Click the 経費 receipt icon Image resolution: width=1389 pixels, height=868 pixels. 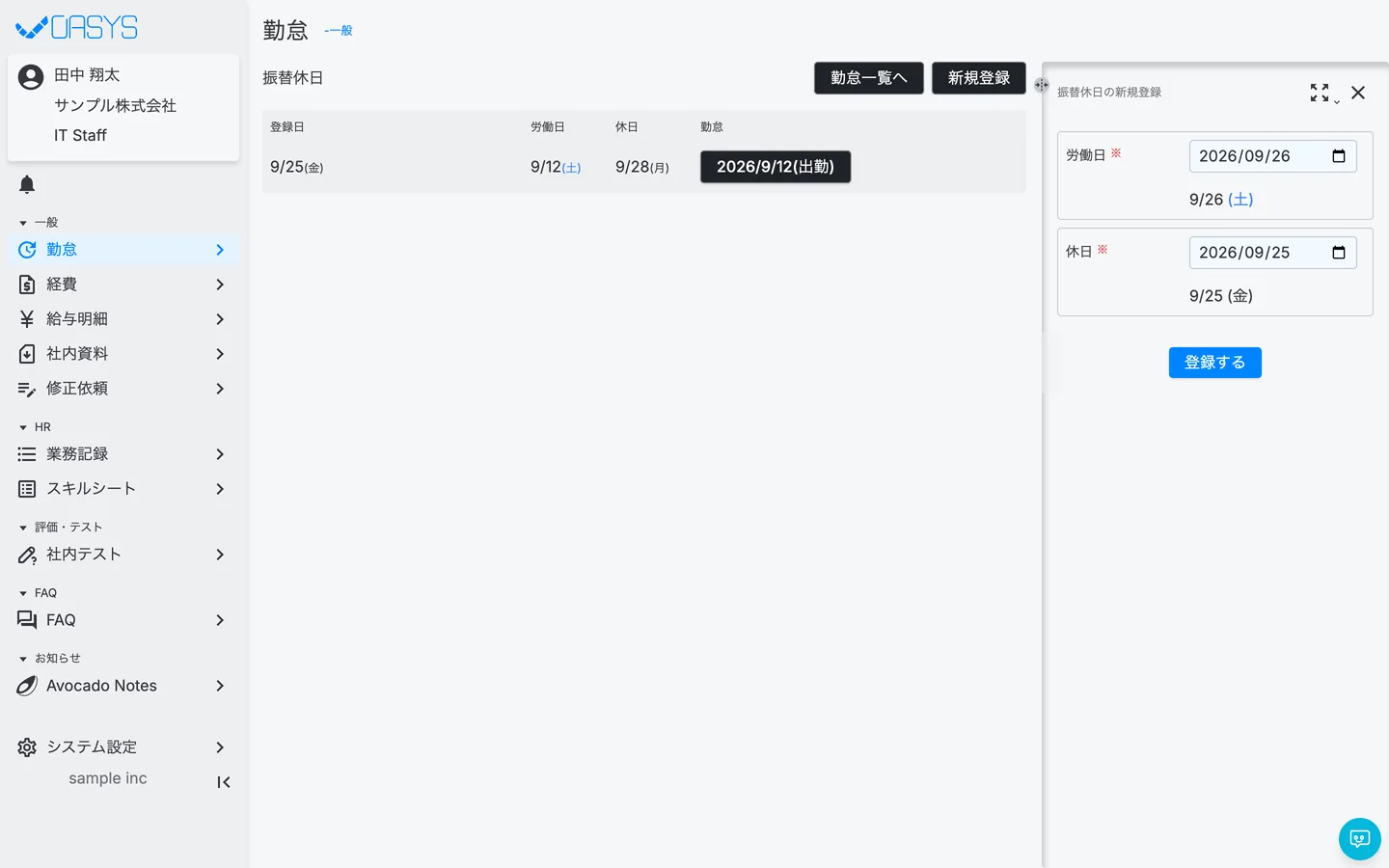tap(27, 285)
